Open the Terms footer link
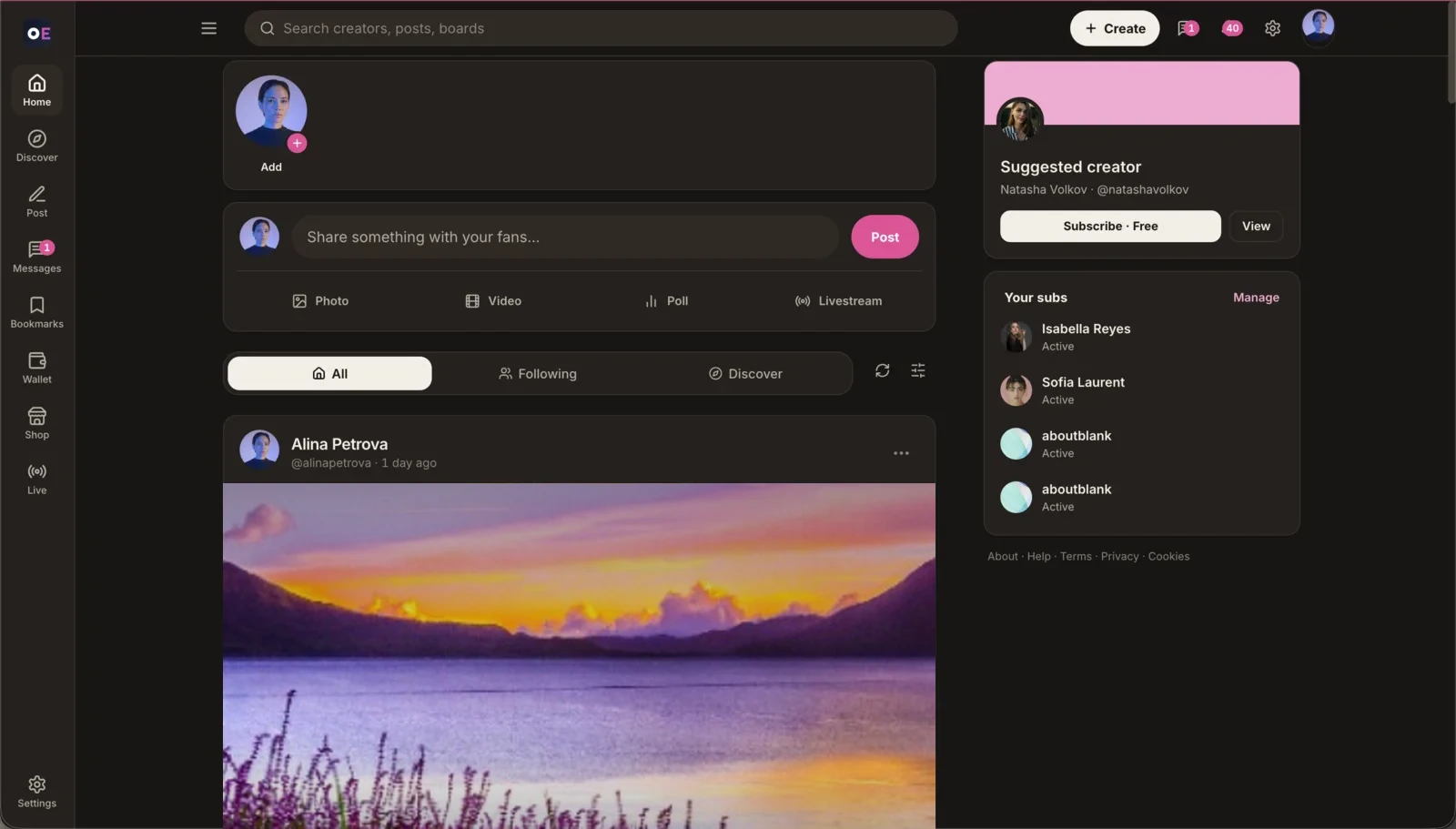Screen dimensions: 1456x829 pyautogui.click(x=1076, y=556)
